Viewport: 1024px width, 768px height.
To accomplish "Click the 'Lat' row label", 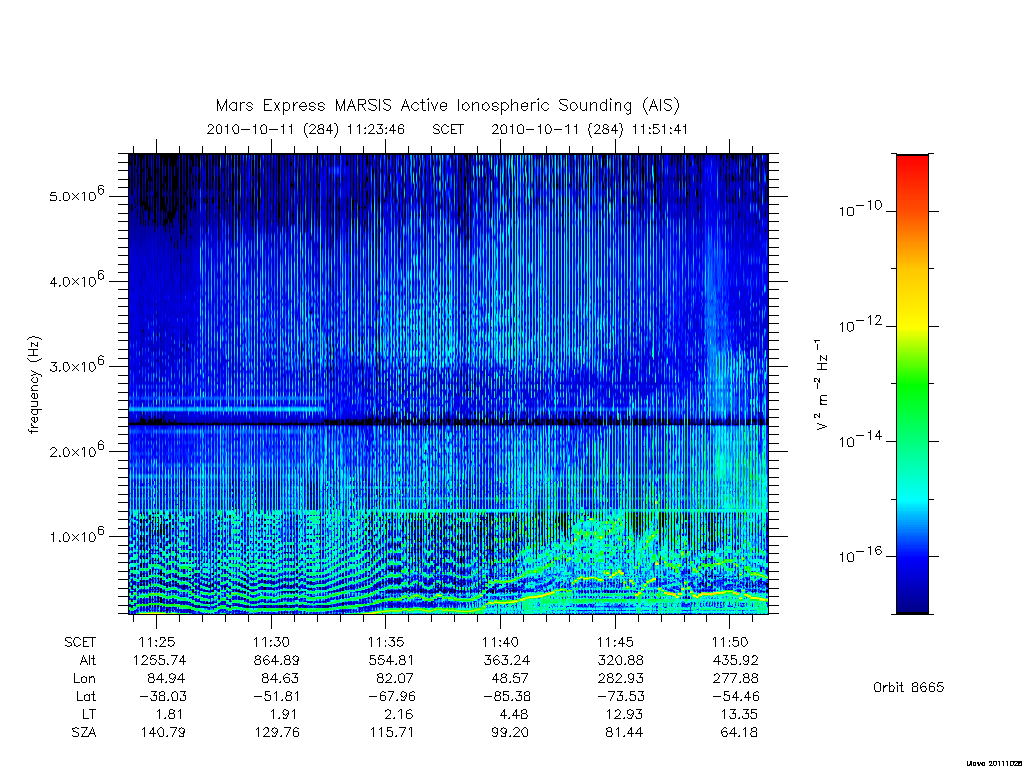I will click(x=86, y=696).
